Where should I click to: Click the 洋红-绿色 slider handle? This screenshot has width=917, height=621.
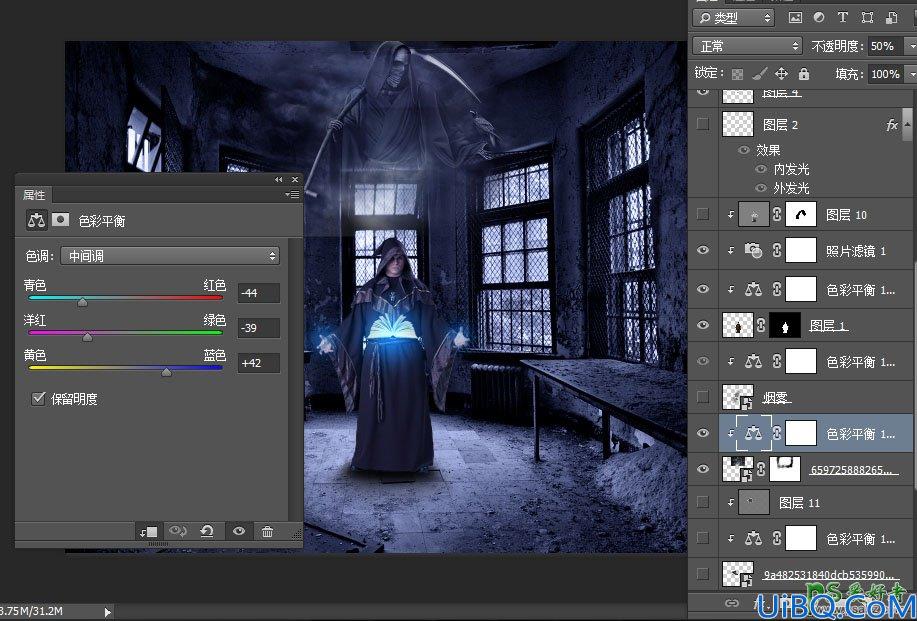[x=87, y=337]
